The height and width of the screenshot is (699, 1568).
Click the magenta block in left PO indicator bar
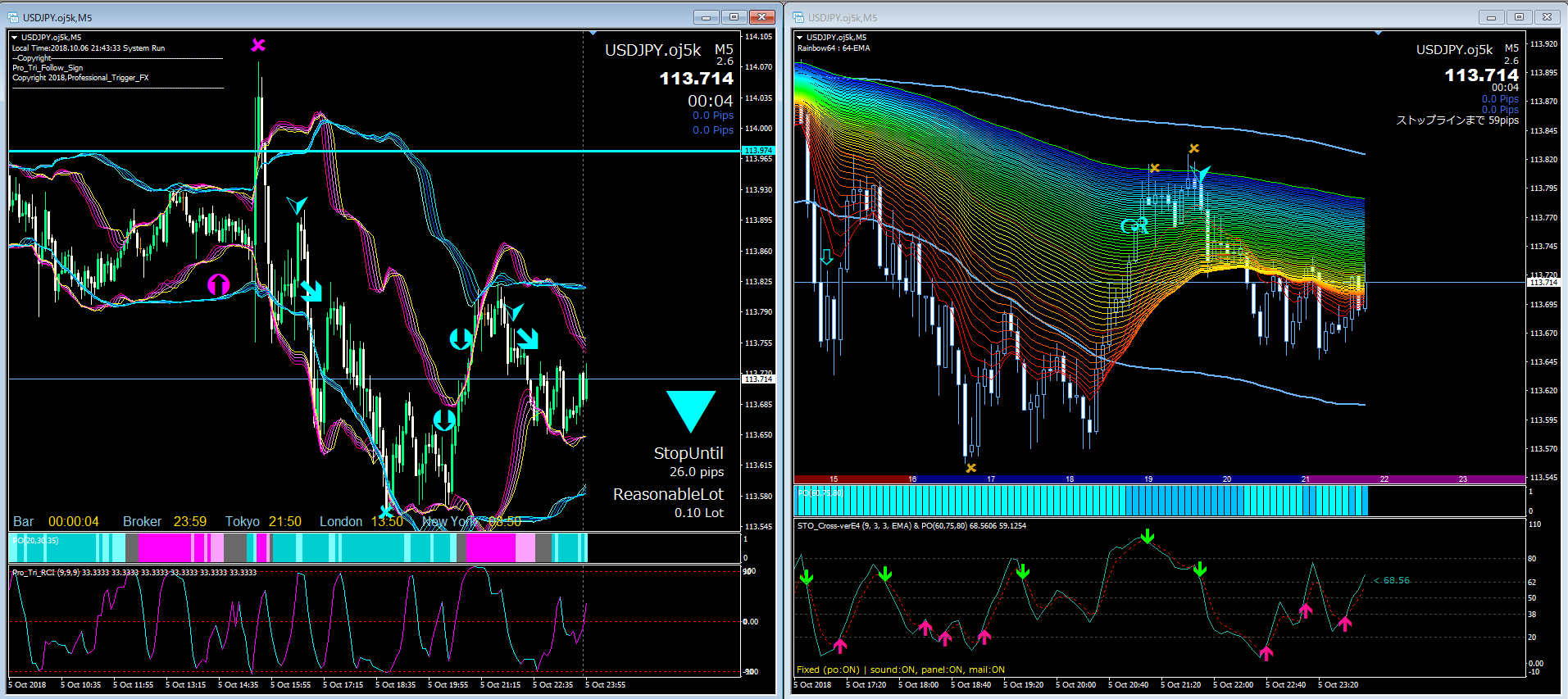point(164,547)
